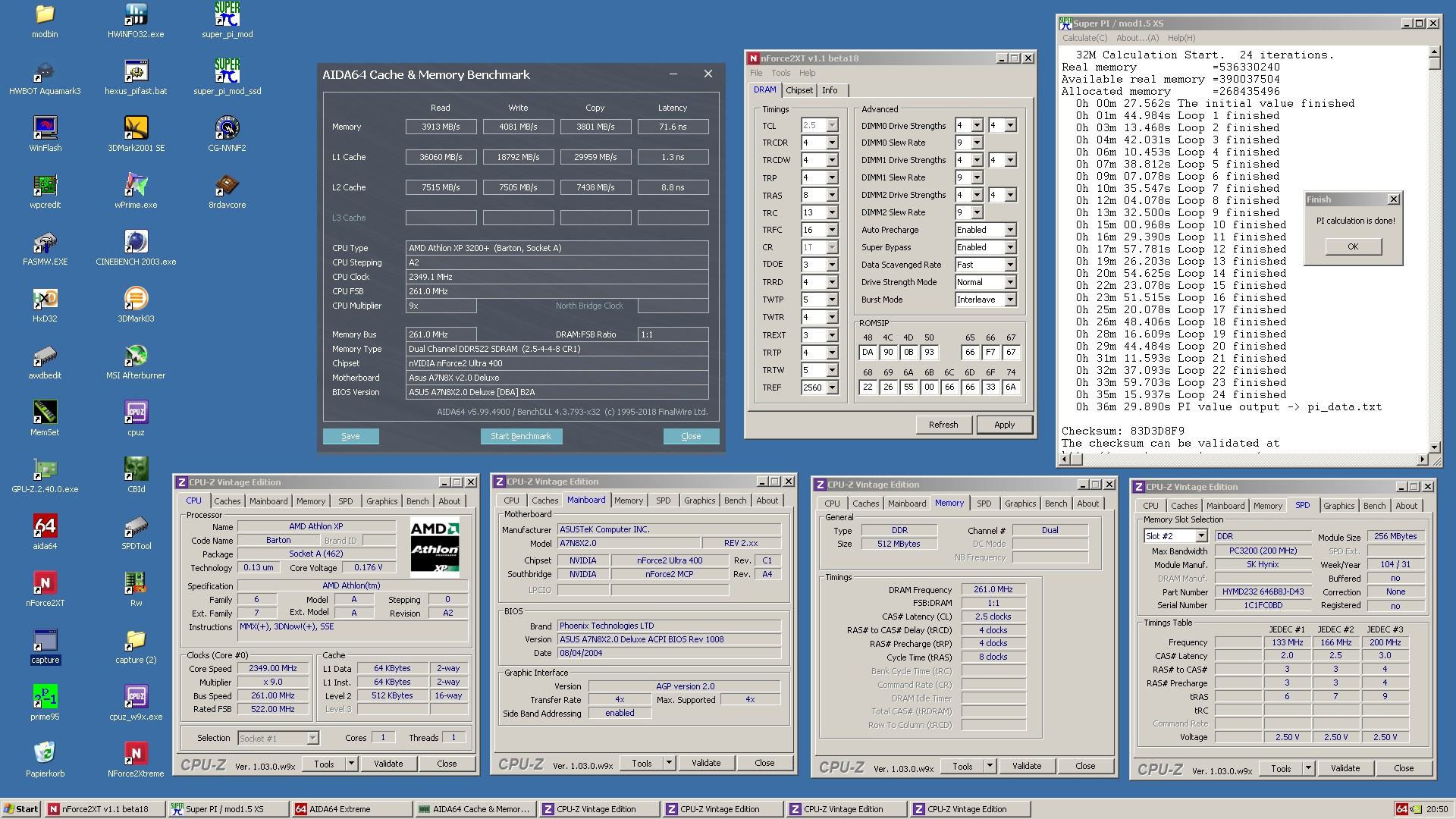
Task: Launch NForce2Xtreme desktop icon
Action: click(136, 760)
